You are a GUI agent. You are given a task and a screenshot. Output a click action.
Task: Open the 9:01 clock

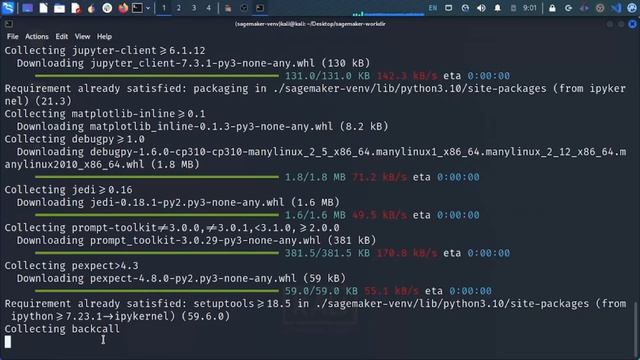pos(530,8)
